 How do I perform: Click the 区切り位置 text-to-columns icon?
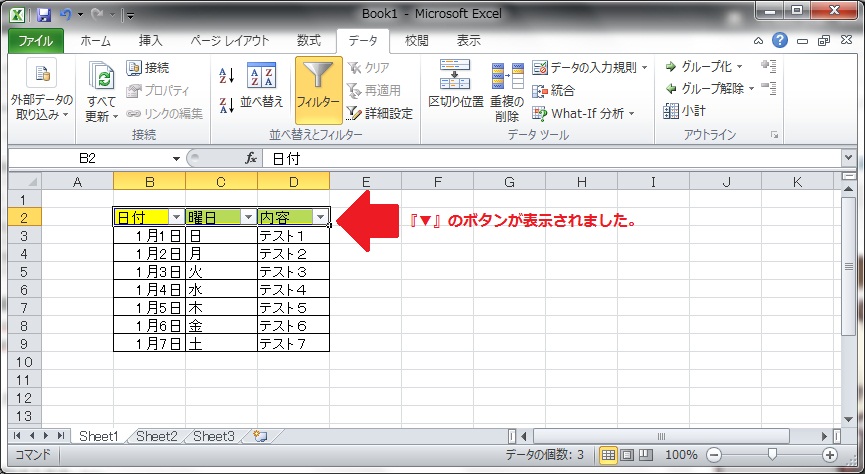tap(455, 74)
